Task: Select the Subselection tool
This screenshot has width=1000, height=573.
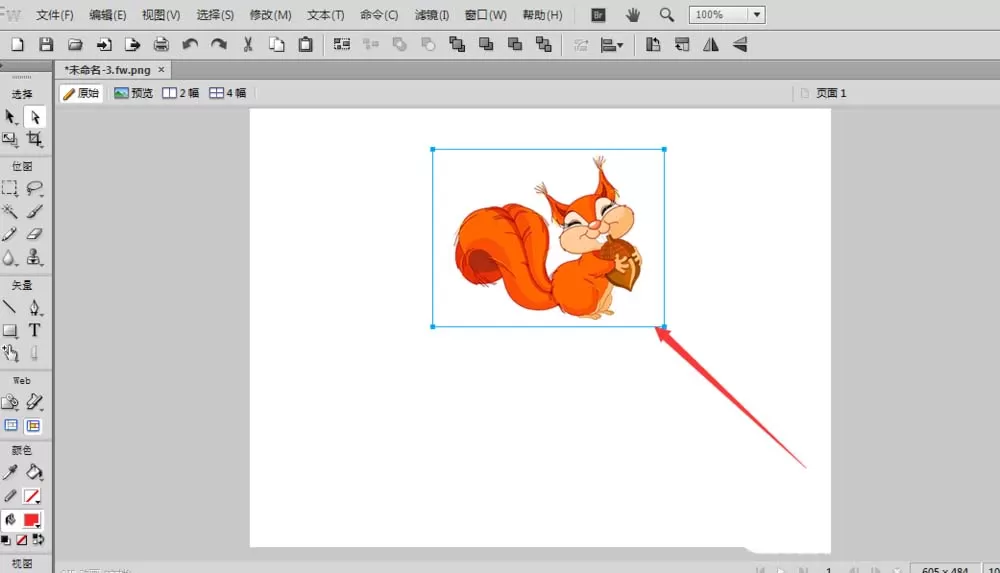Action: point(34,117)
